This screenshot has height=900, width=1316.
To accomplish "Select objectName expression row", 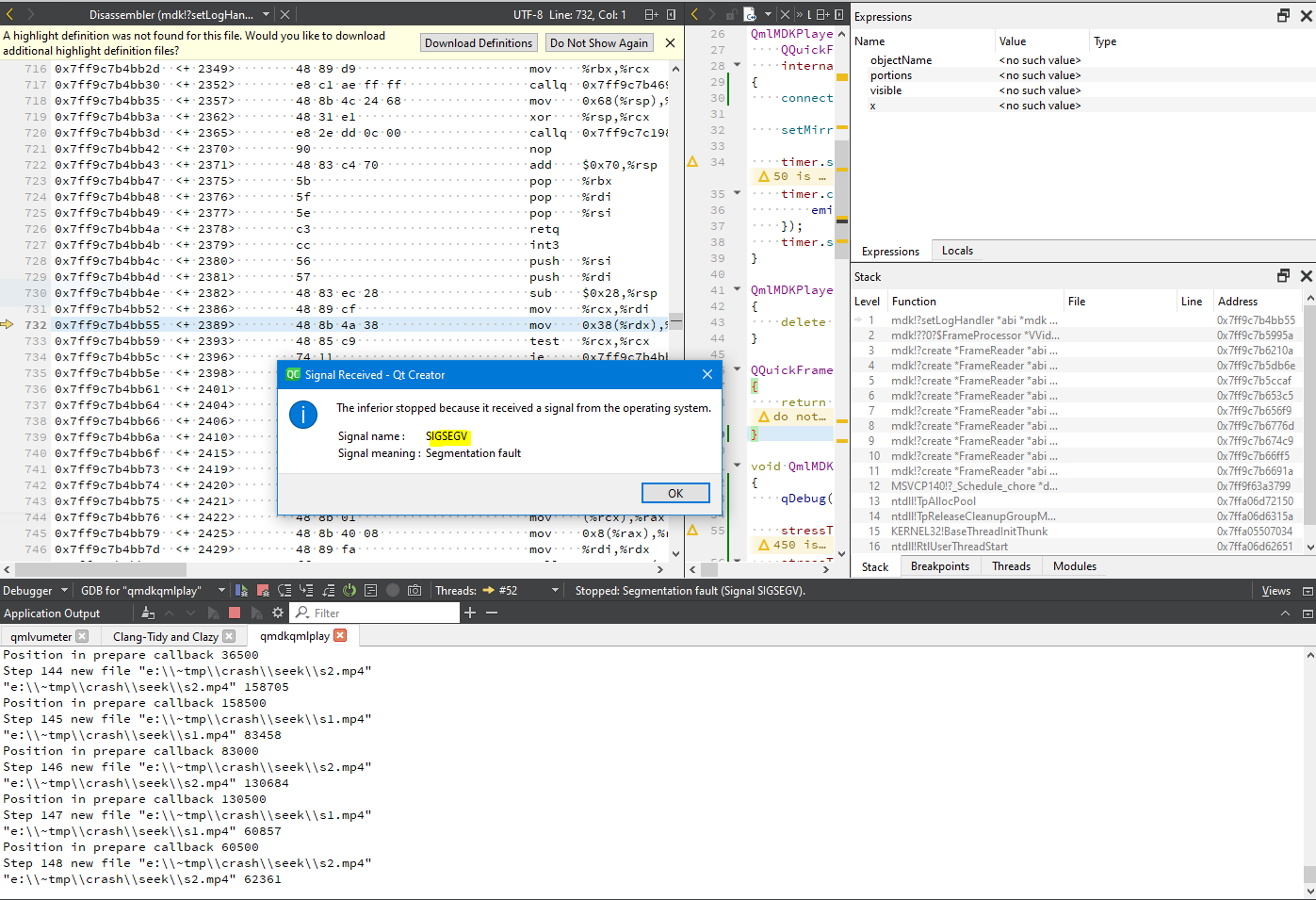I will 1081,60.
